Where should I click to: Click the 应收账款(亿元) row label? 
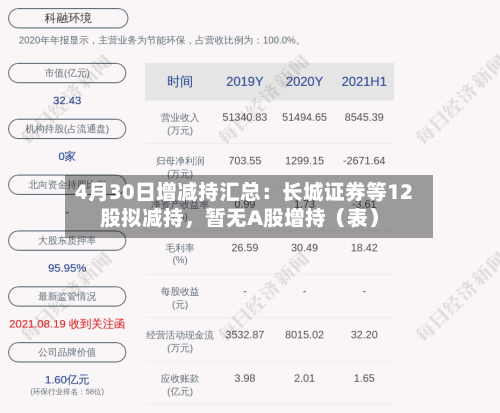(x=180, y=385)
